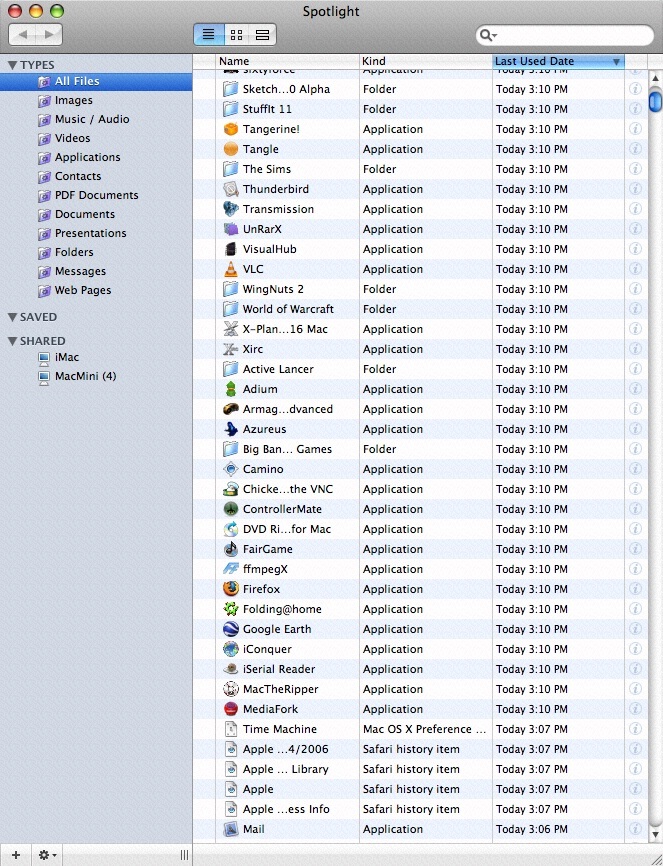Click the scrollbar down arrow
Screen dimensions: 663x866
(655, 834)
